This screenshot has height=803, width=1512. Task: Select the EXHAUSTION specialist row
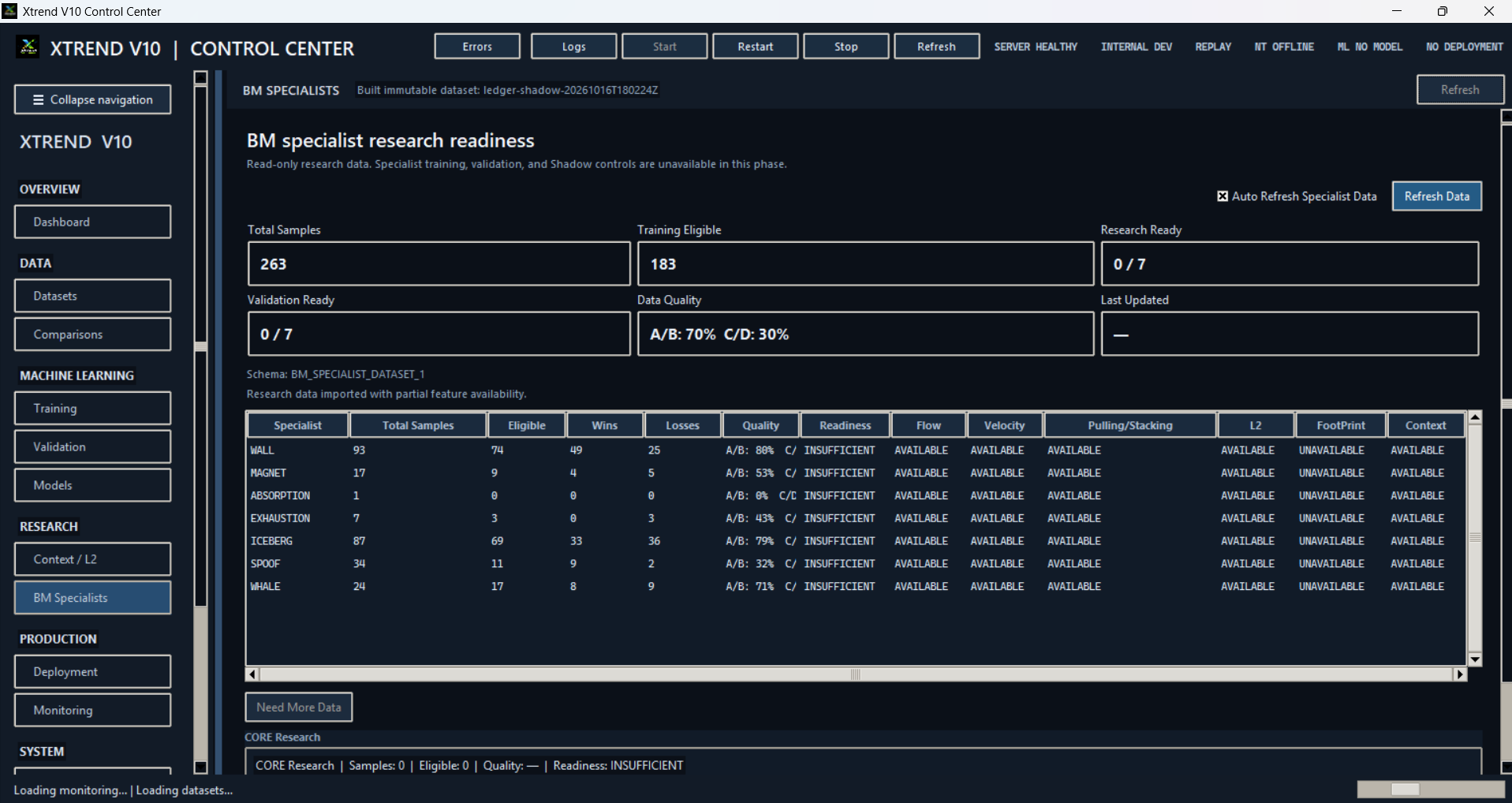pos(856,518)
